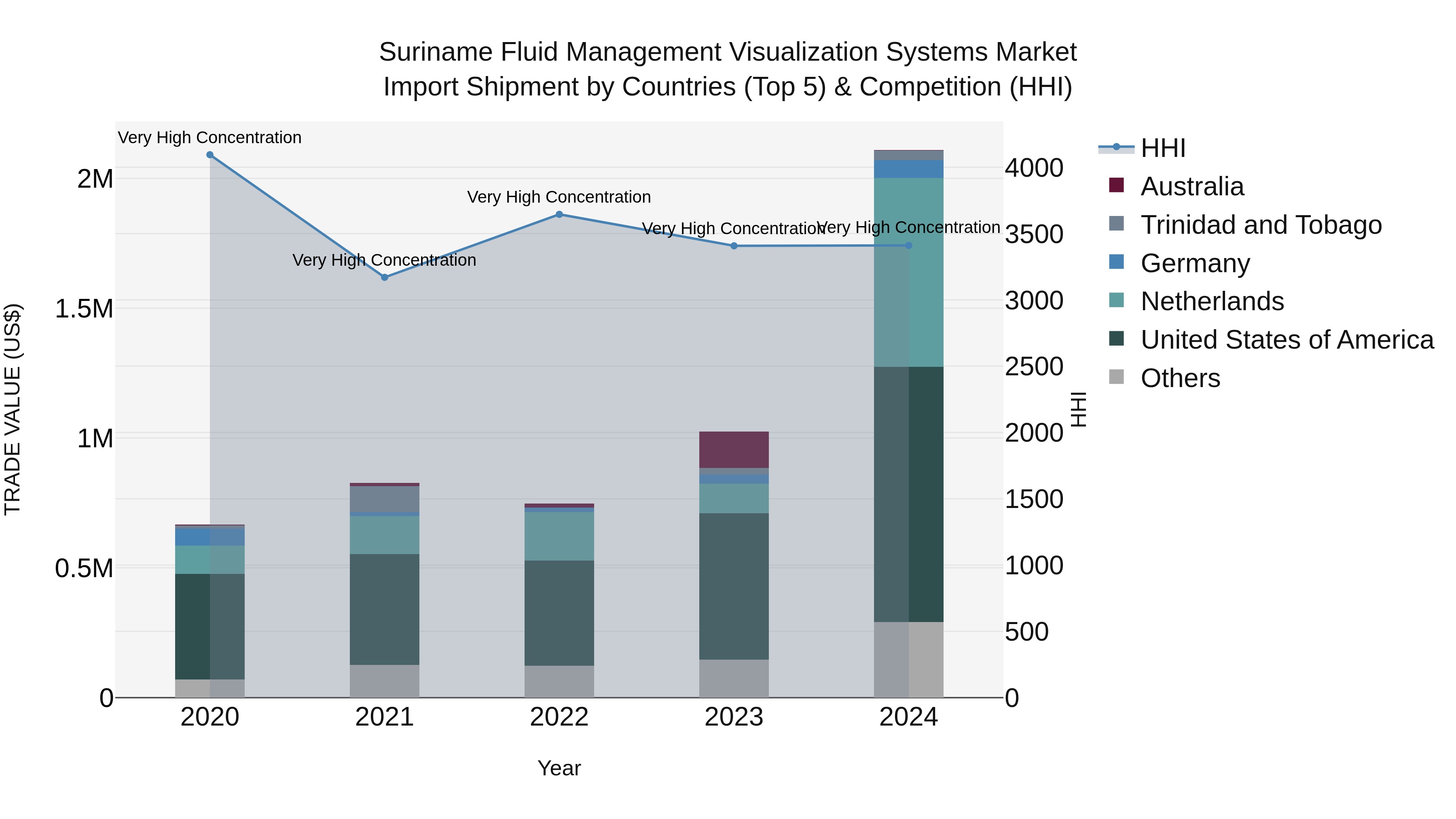Click the Year axis title
1456x819 pixels.
559,769
